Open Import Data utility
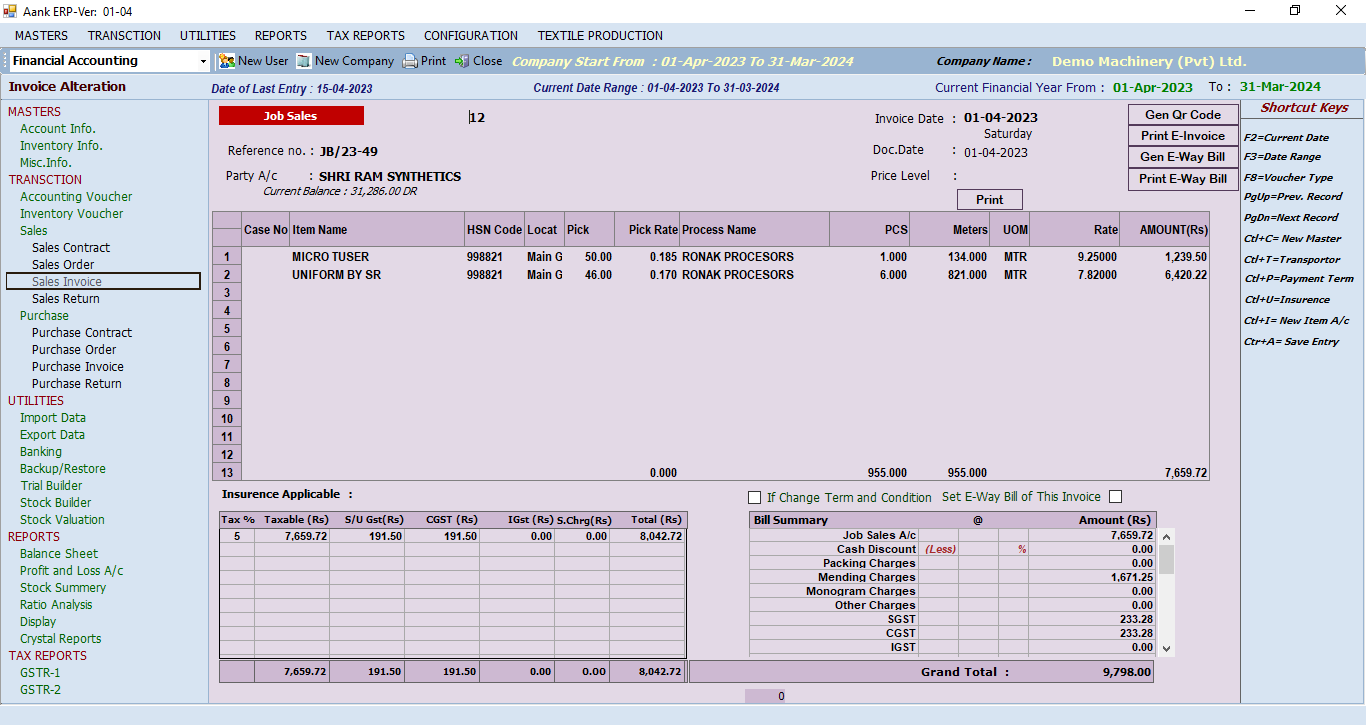Image resolution: width=1366 pixels, height=725 pixels. point(53,418)
